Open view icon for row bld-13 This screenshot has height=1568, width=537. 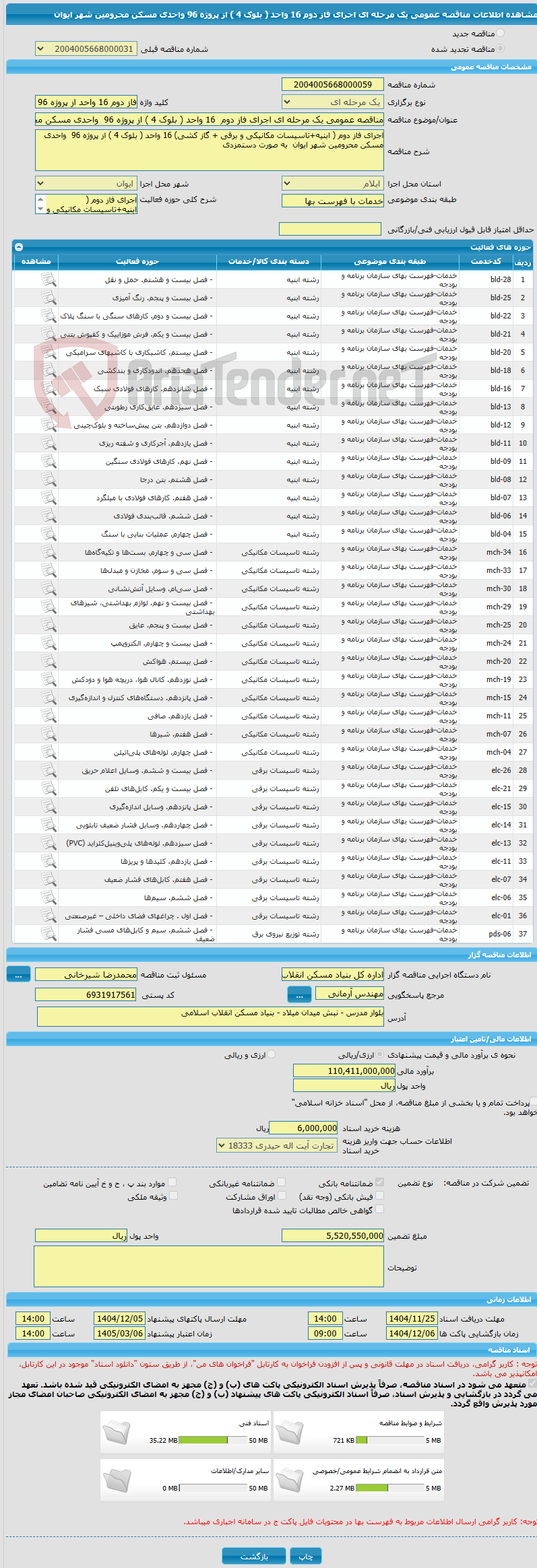point(49,407)
